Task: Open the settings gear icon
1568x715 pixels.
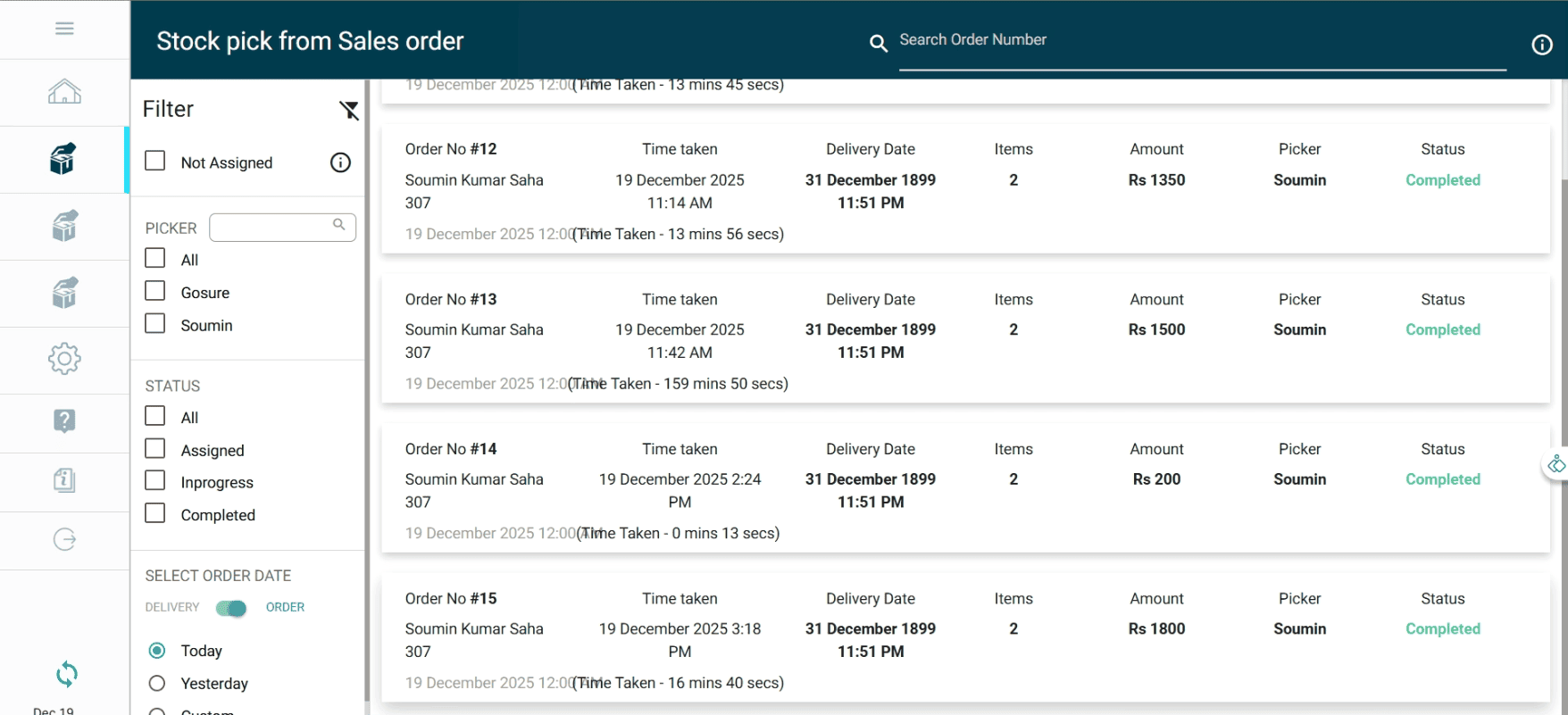Action: 64,359
